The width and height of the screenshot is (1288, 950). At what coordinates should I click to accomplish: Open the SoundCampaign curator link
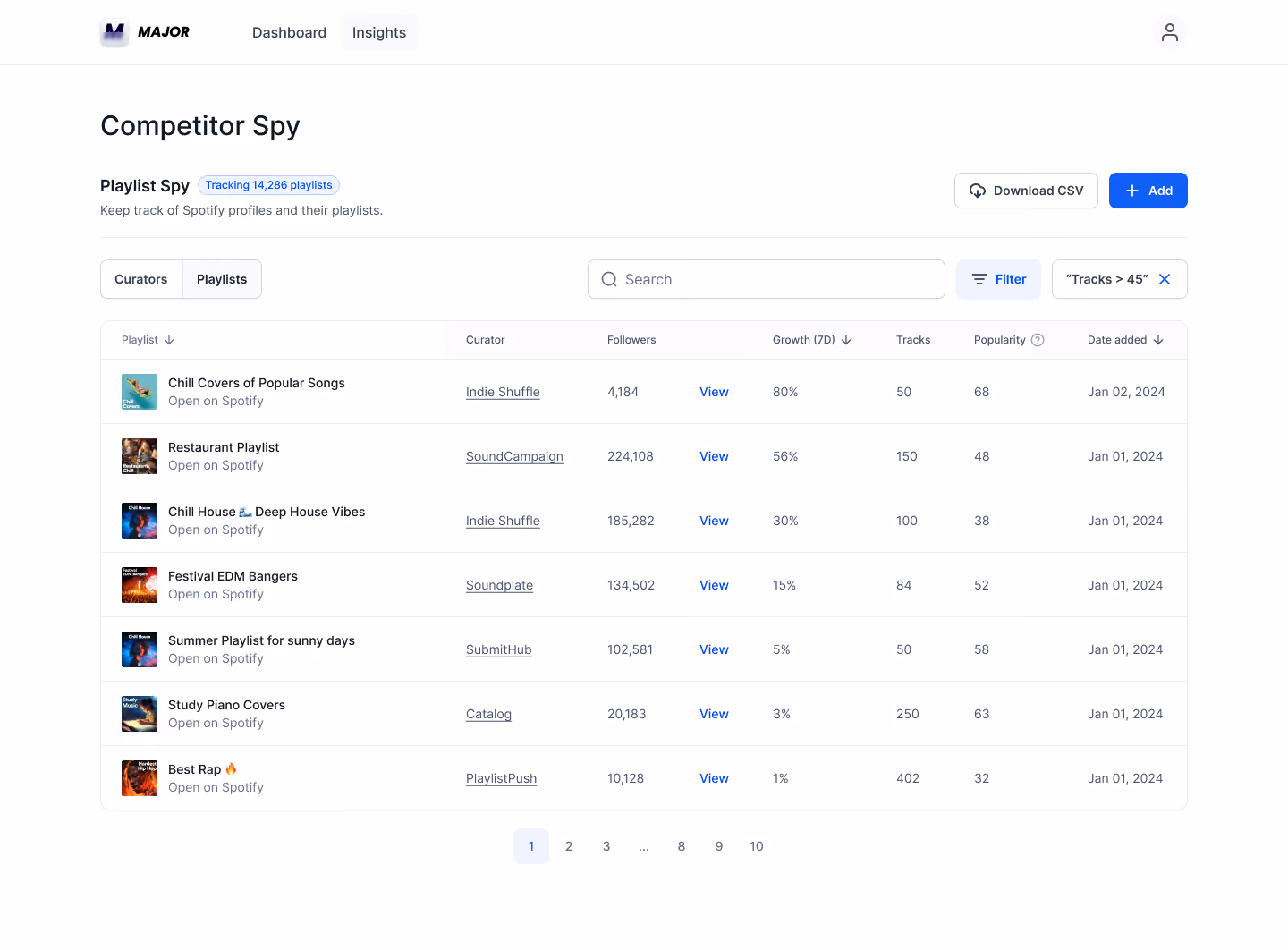[514, 456]
